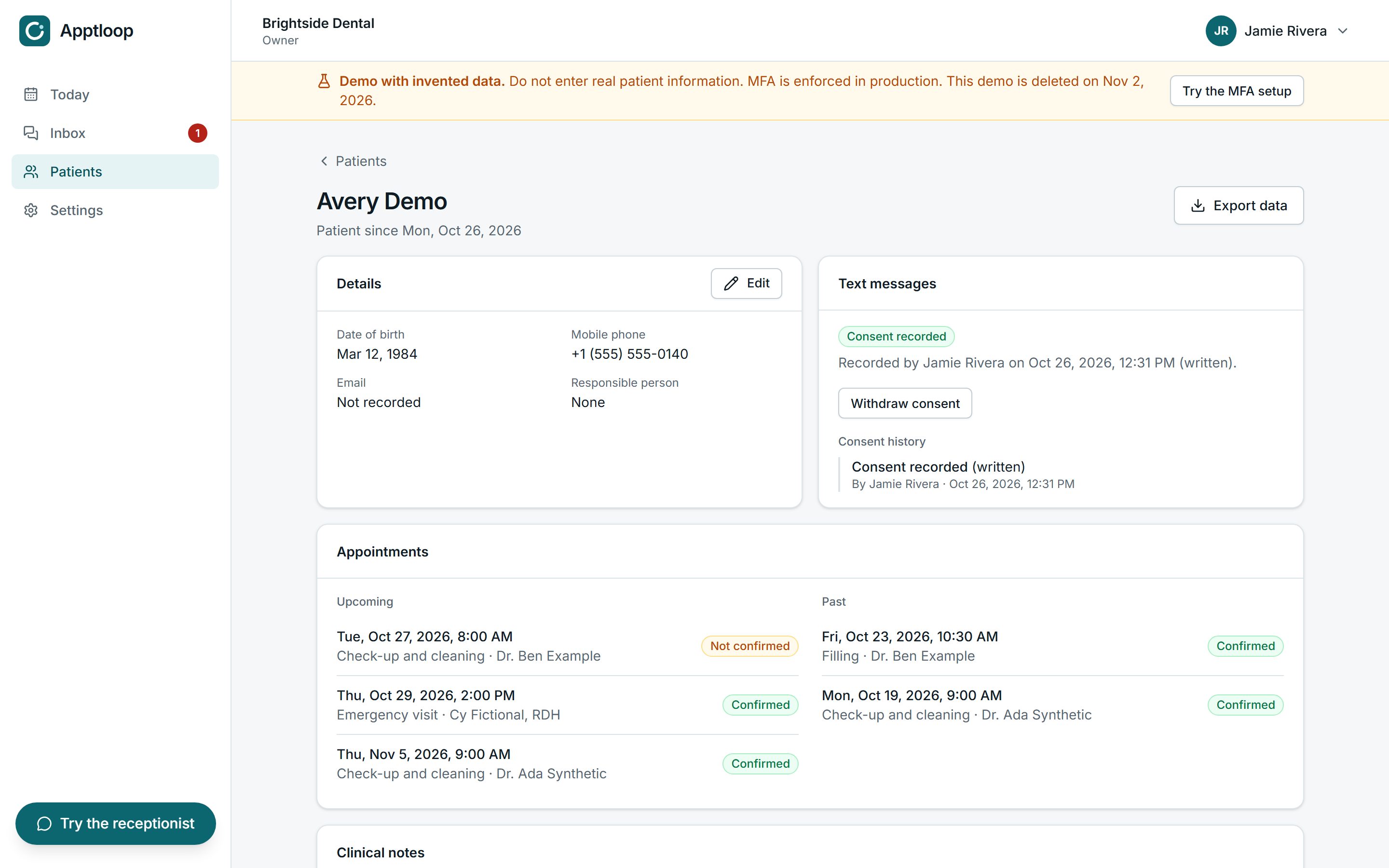Viewport: 1389px width, 868px height.
Task: Click the Settings gear icon
Action: [31, 210]
